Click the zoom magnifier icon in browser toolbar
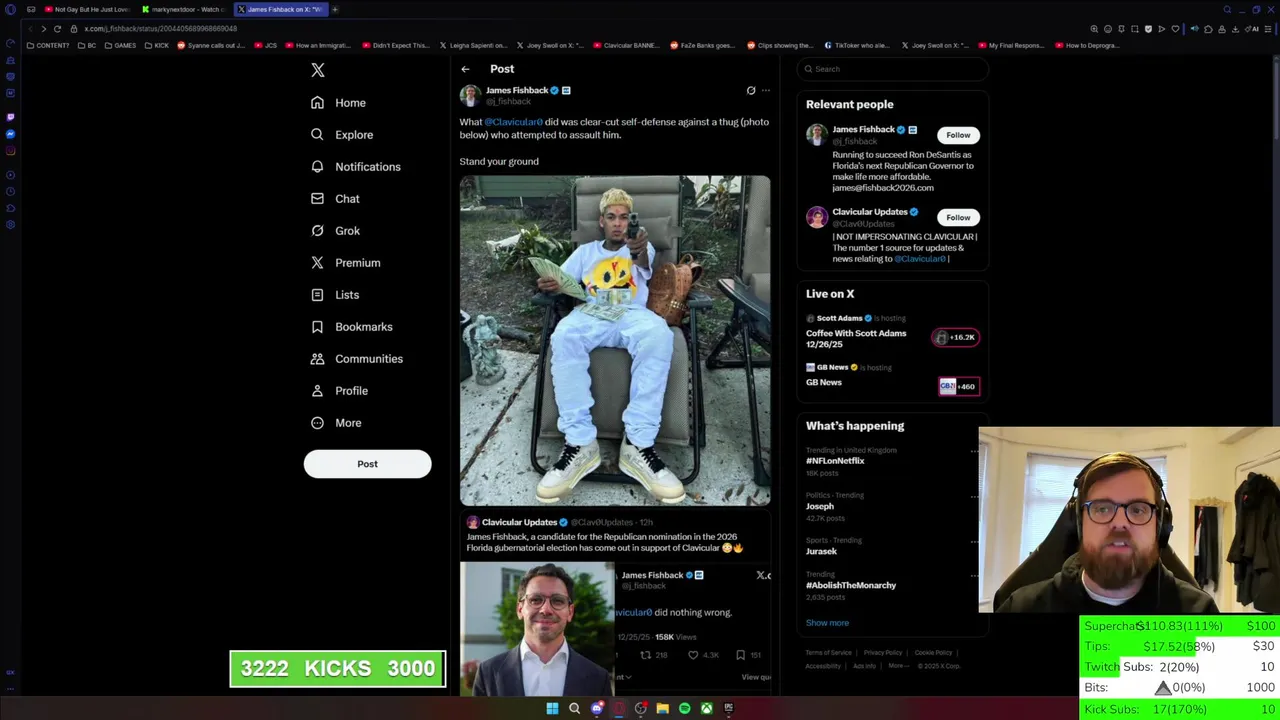This screenshot has width=1280, height=720. click(x=1094, y=29)
